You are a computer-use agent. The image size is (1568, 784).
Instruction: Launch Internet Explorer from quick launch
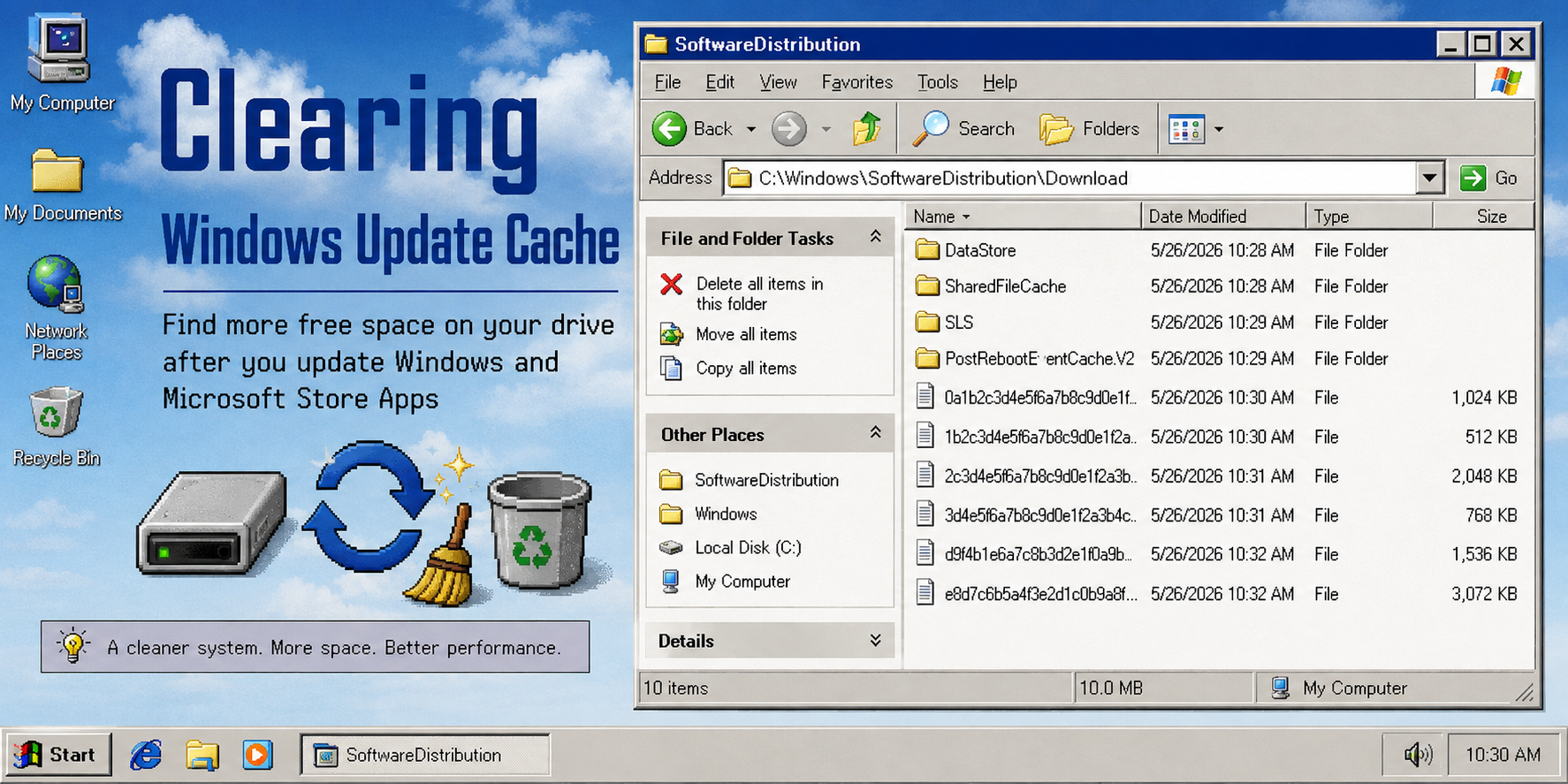[x=146, y=755]
